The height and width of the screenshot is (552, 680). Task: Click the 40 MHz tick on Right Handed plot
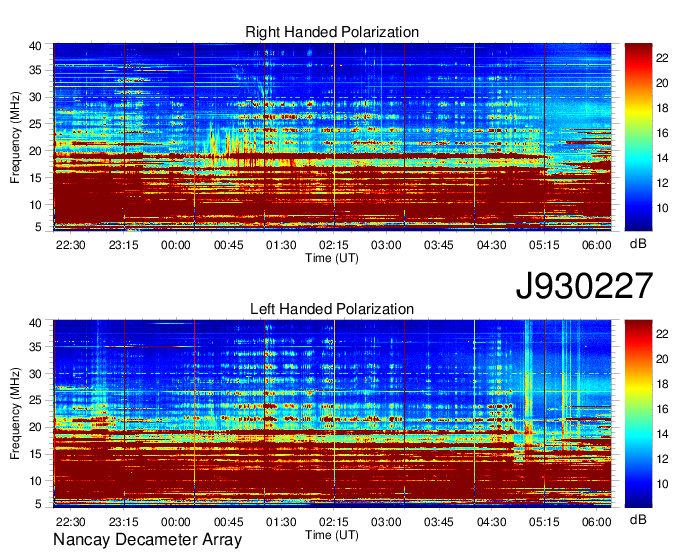click(x=36, y=46)
